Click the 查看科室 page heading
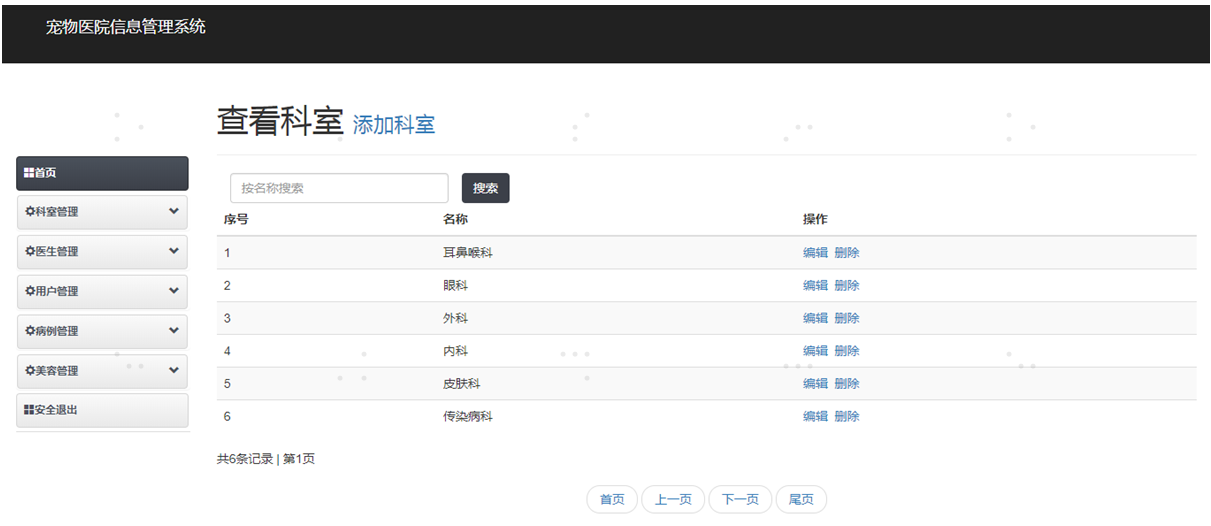Viewport: 1211px width, 526px height. click(280, 121)
